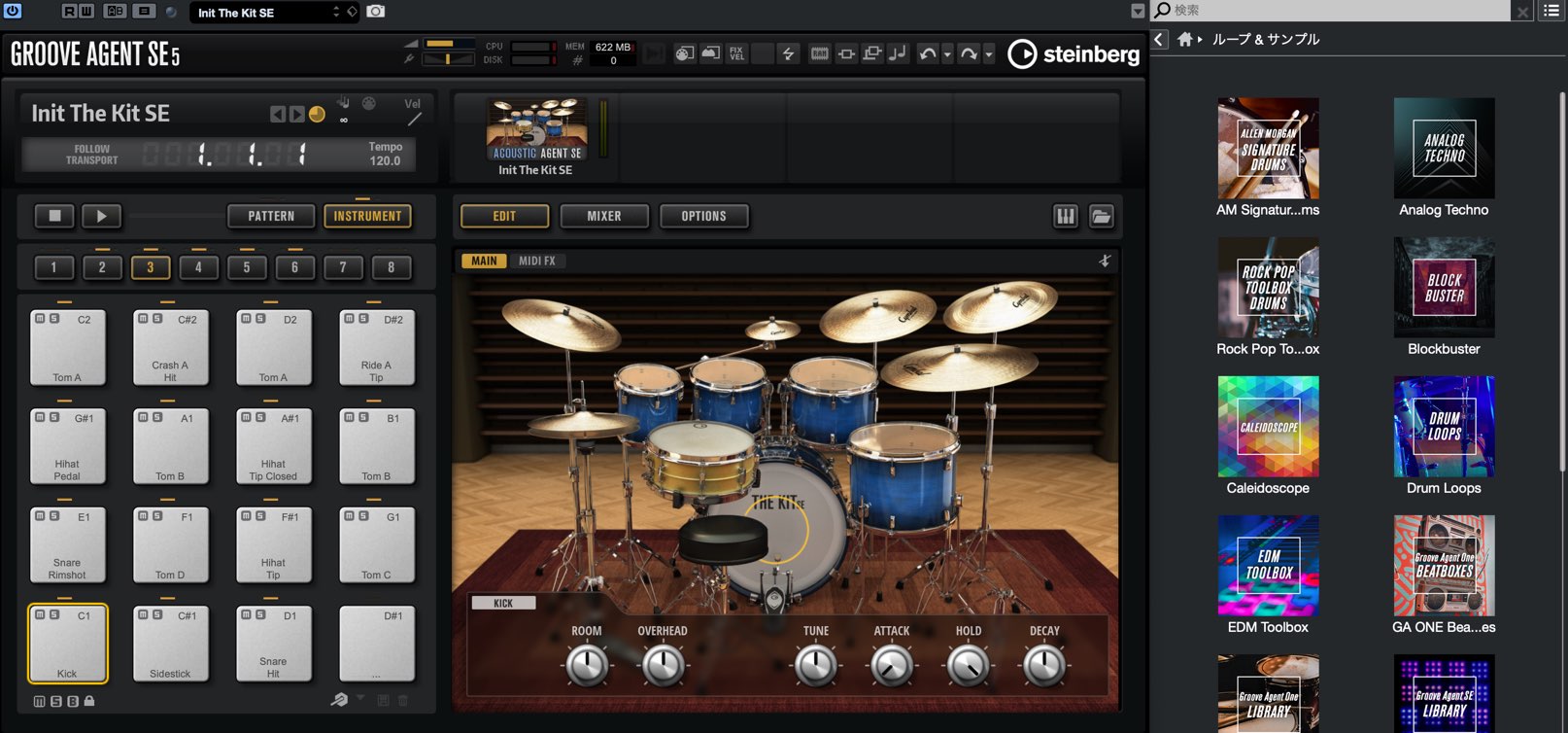The height and width of the screenshot is (733, 1568).
Task: Click the lightning trigger icon
Action: pyautogui.click(x=788, y=53)
